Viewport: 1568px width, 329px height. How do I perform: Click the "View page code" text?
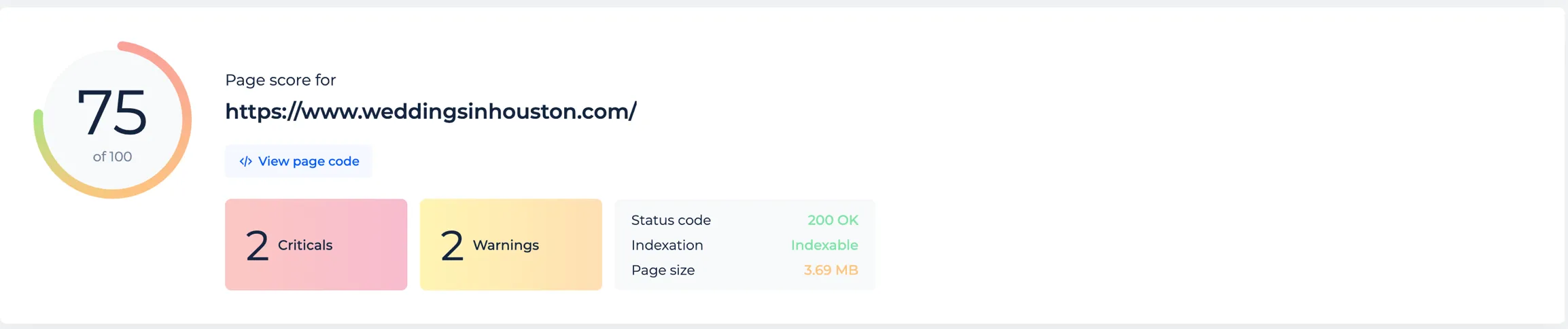tap(309, 162)
